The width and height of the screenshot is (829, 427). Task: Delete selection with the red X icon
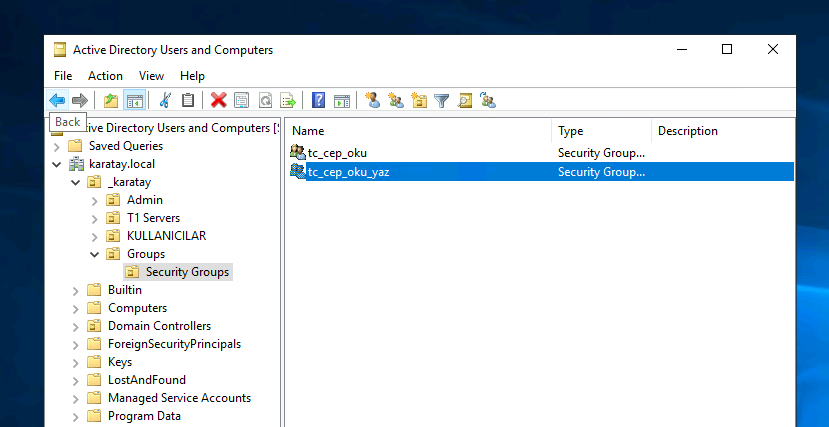[x=218, y=100]
